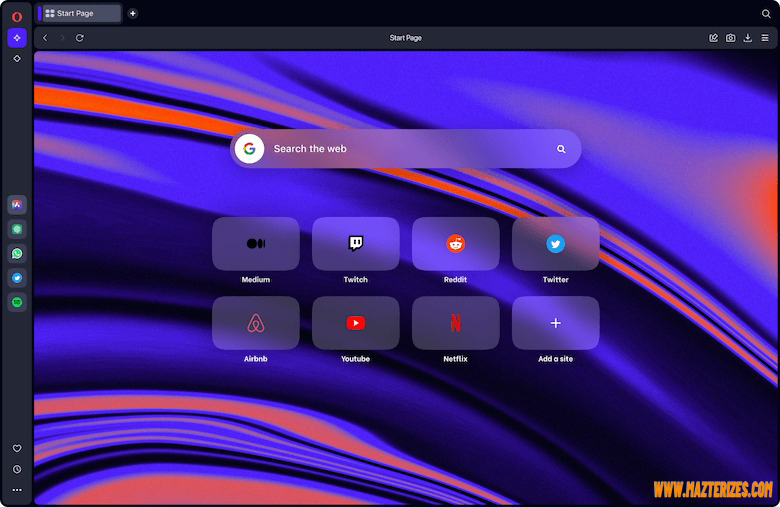Screen dimensions: 780x507
Task: Open the purple workspace icon in sidebar
Action: coord(17,38)
